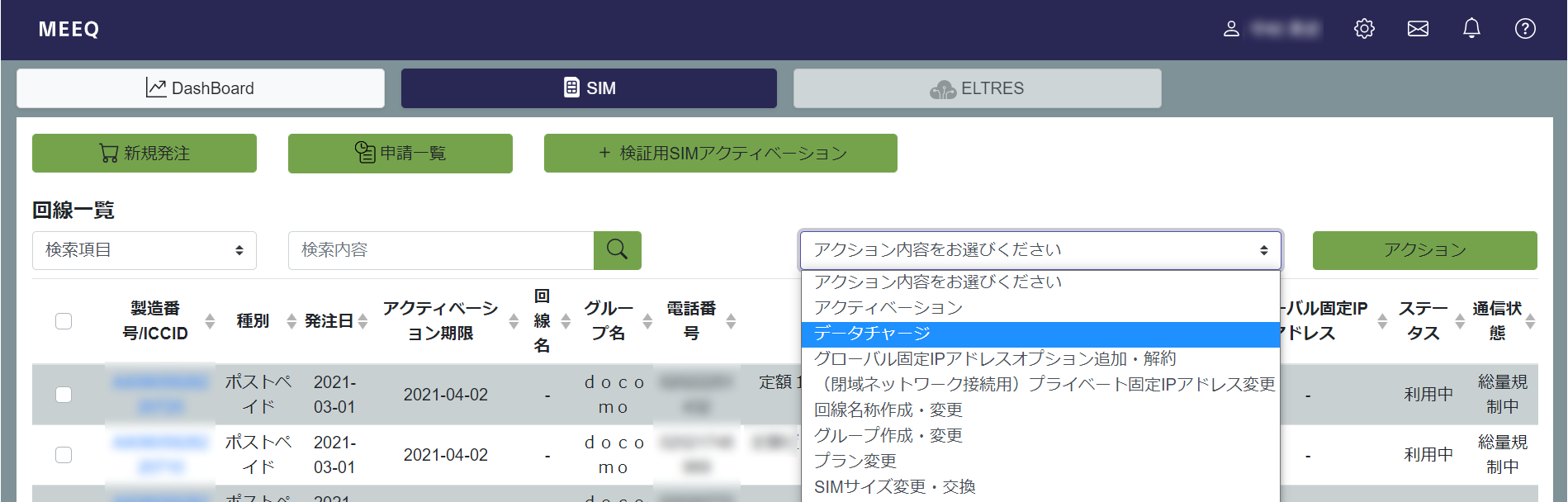This screenshot has height=502, width=1568.
Task: Click the 回線一覧 heading
Action: tap(73, 211)
